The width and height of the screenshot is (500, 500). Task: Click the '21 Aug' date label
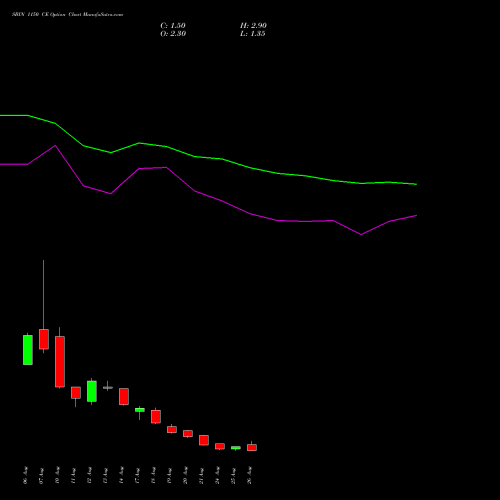click(202, 475)
